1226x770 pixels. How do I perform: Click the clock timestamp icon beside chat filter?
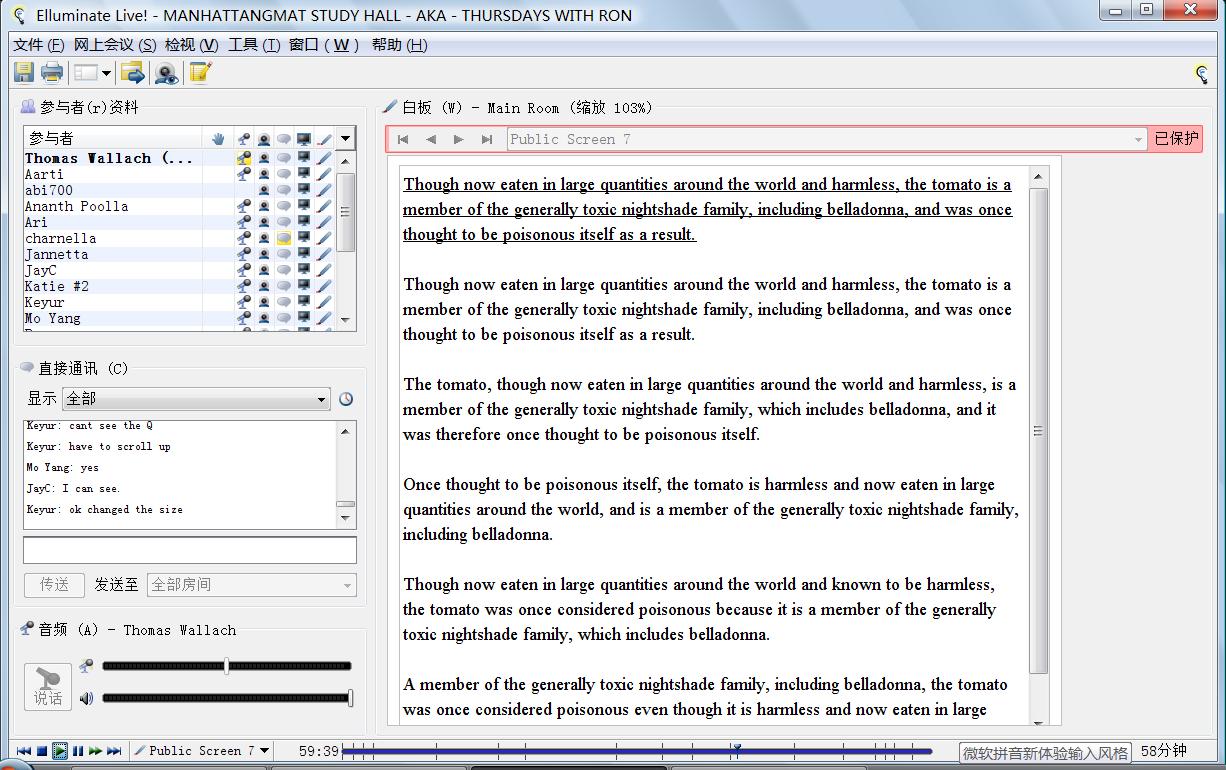pos(346,399)
